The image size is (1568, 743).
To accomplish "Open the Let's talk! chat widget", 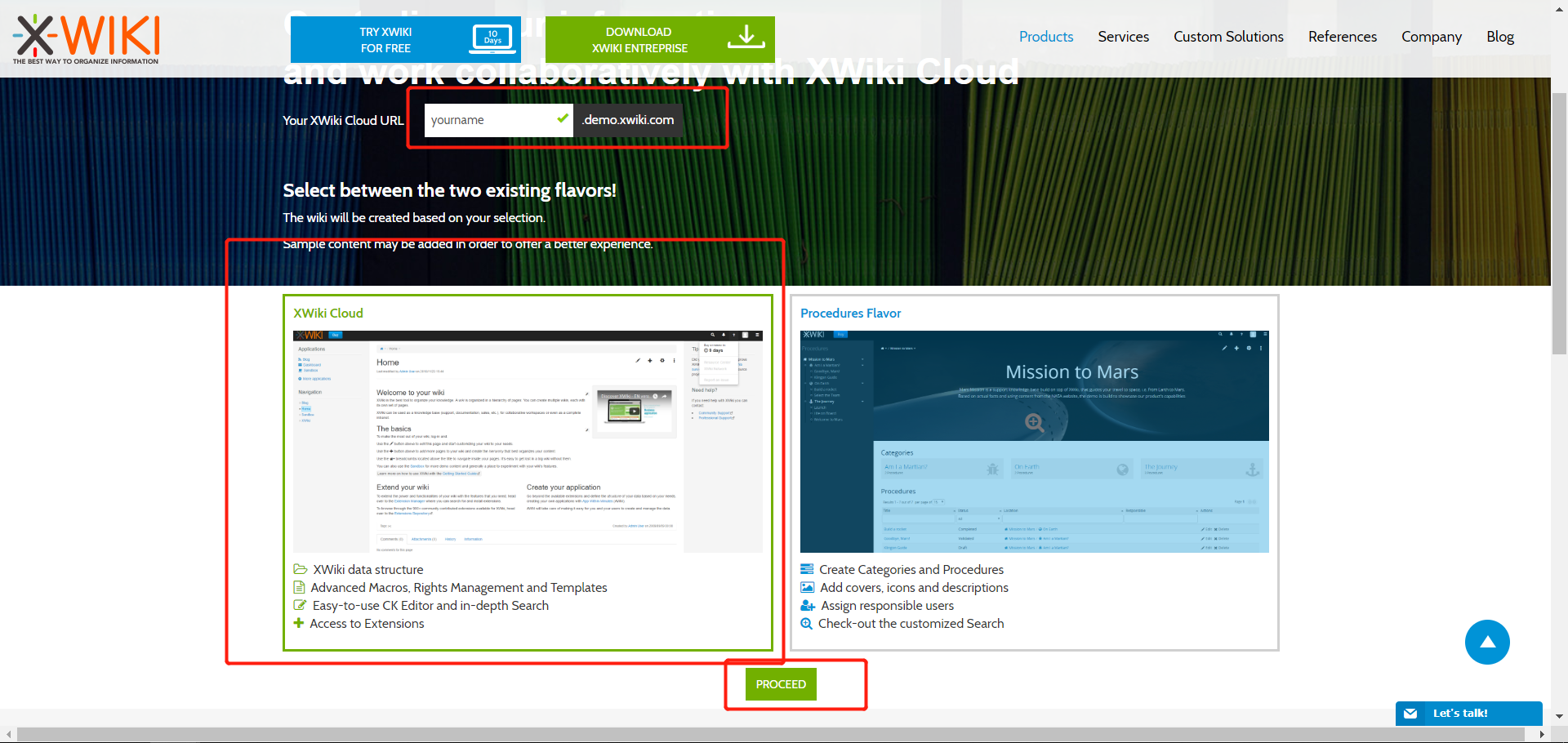I will pyautogui.click(x=1468, y=713).
